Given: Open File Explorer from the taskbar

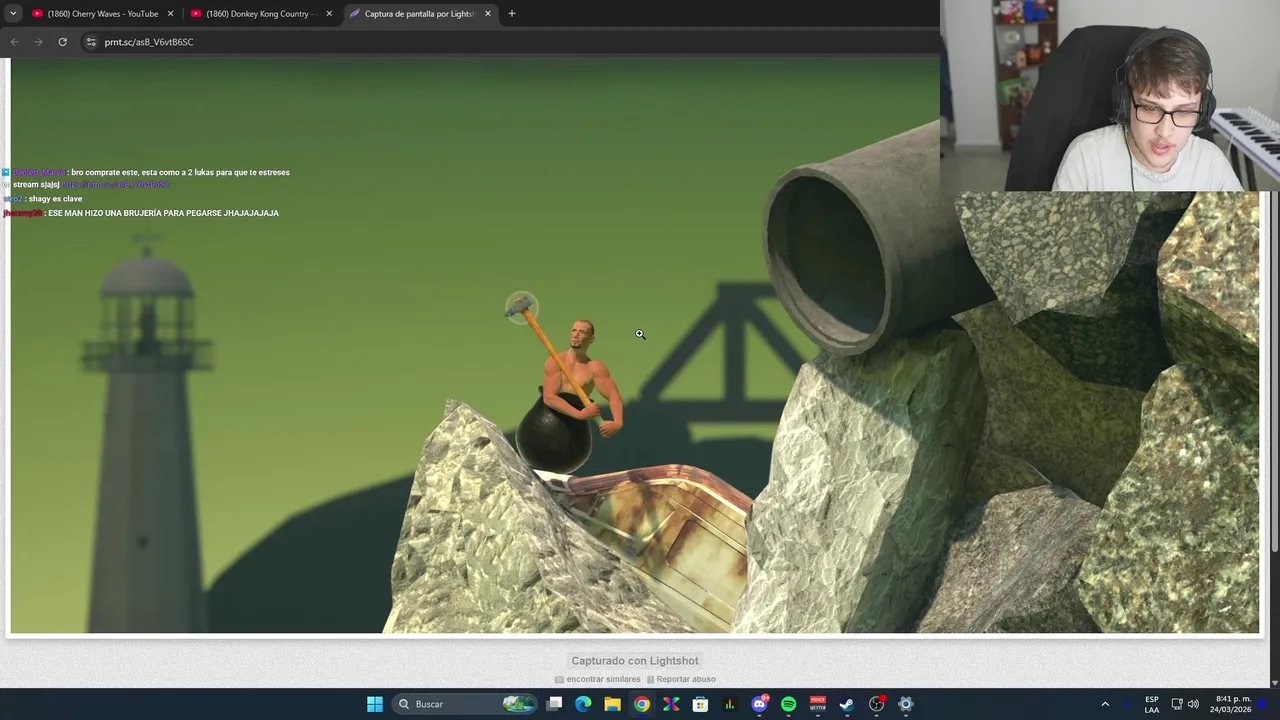Looking at the screenshot, I should point(612,704).
